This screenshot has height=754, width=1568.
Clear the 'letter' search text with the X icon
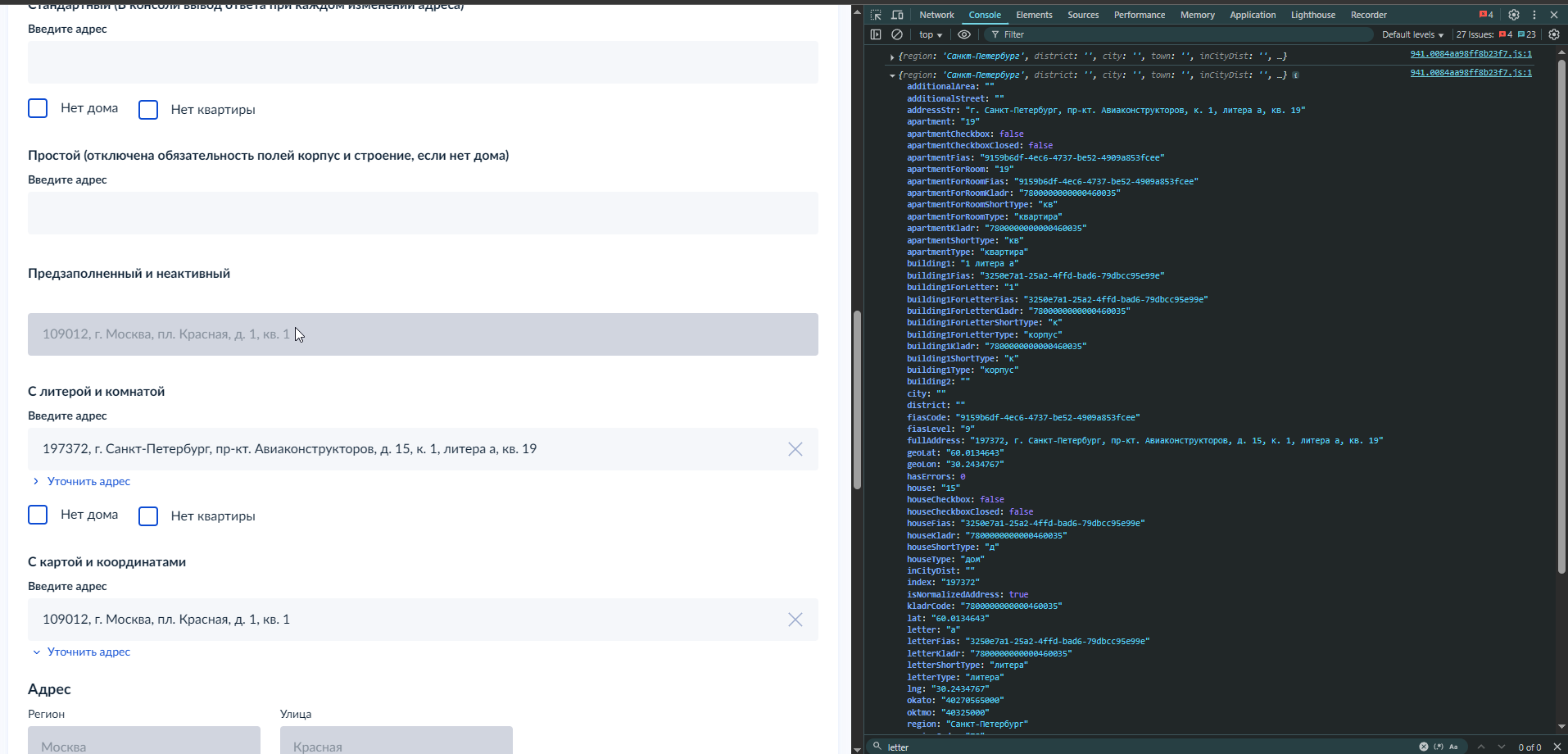tap(1424, 747)
